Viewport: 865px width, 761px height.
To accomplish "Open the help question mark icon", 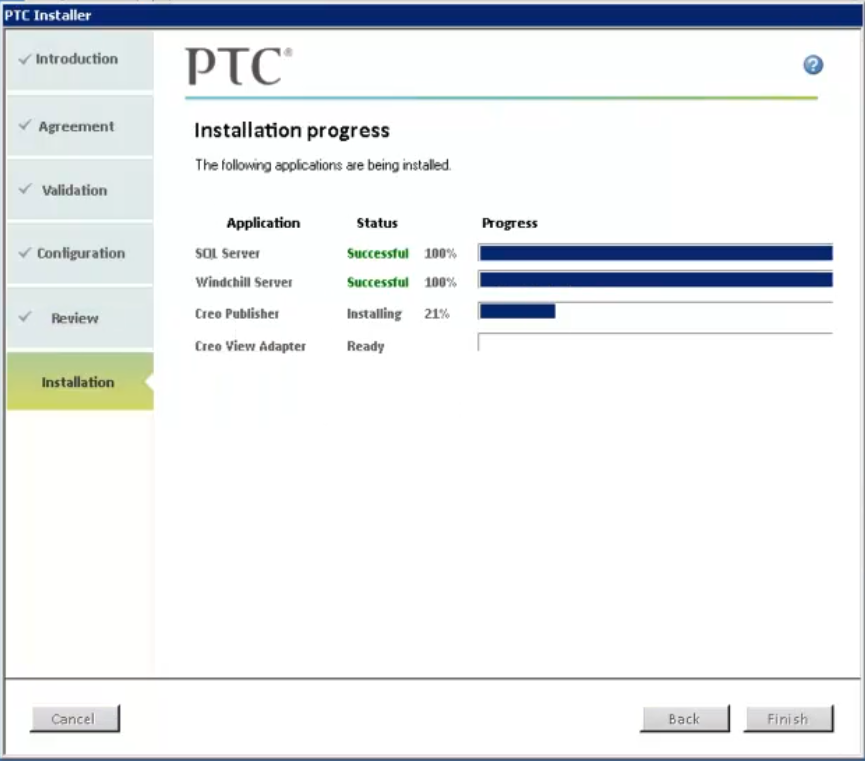I will (813, 65).
